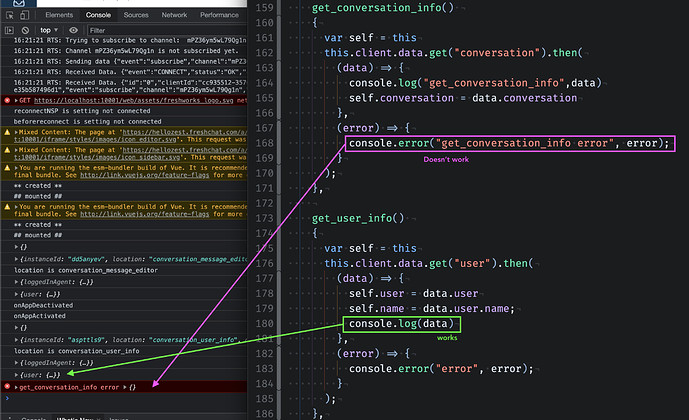
Task: Click the "location is conversation_user_info" log
Action: pyautogui.click(x=76, y=351)
